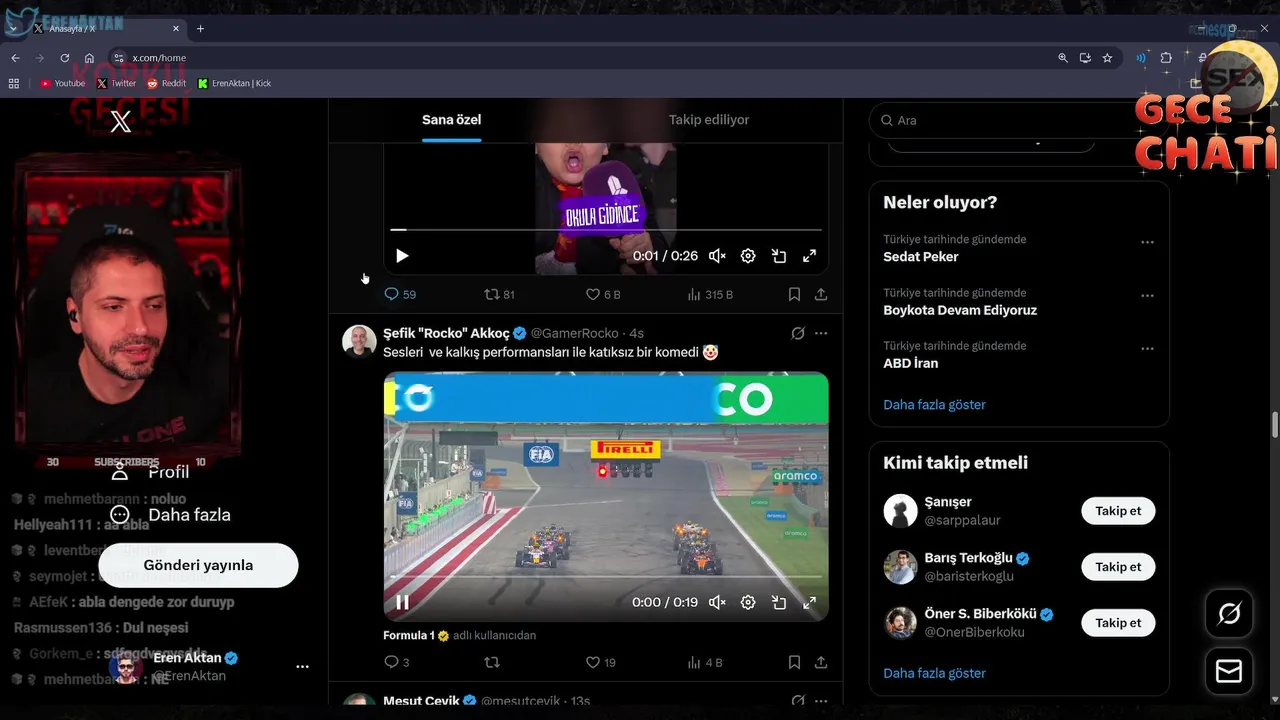Viewport: 1280px width, 720px height.
Task: Open Eren Aktan account options dots
Action: click(302, 667)
